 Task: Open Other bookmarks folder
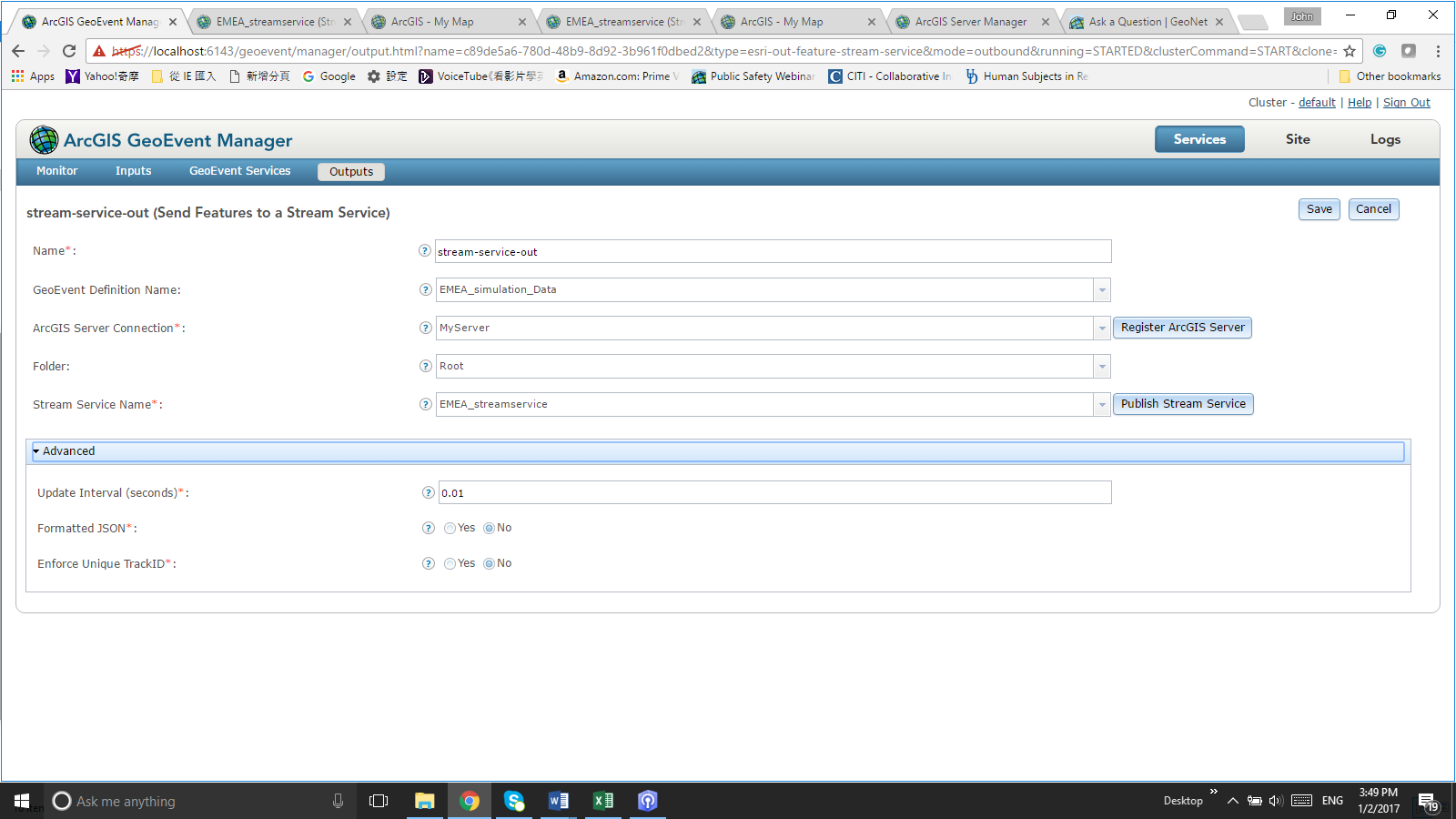click(1390, 76)
